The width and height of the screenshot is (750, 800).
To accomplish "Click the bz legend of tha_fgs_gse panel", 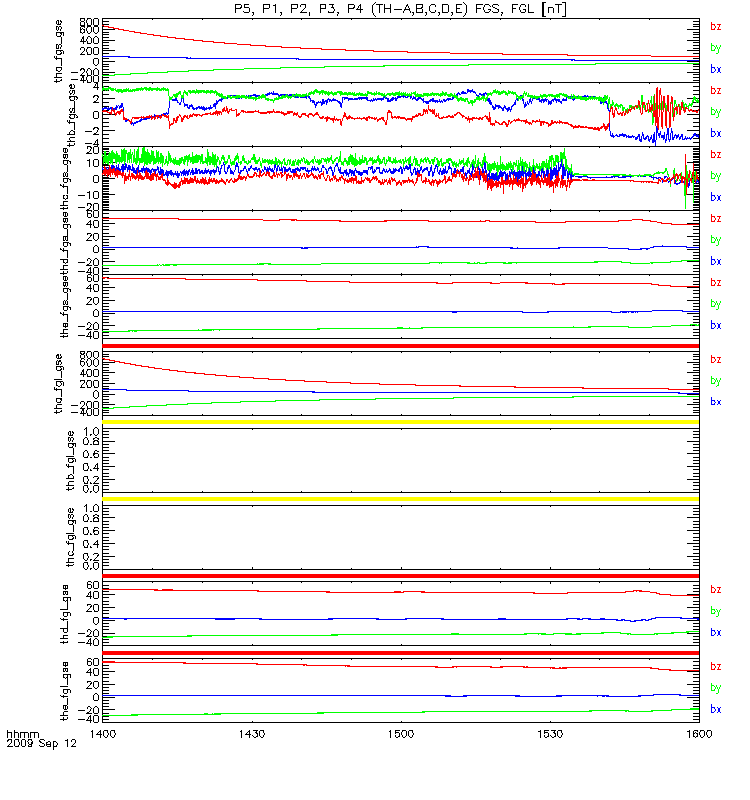I will click(716, 27).
